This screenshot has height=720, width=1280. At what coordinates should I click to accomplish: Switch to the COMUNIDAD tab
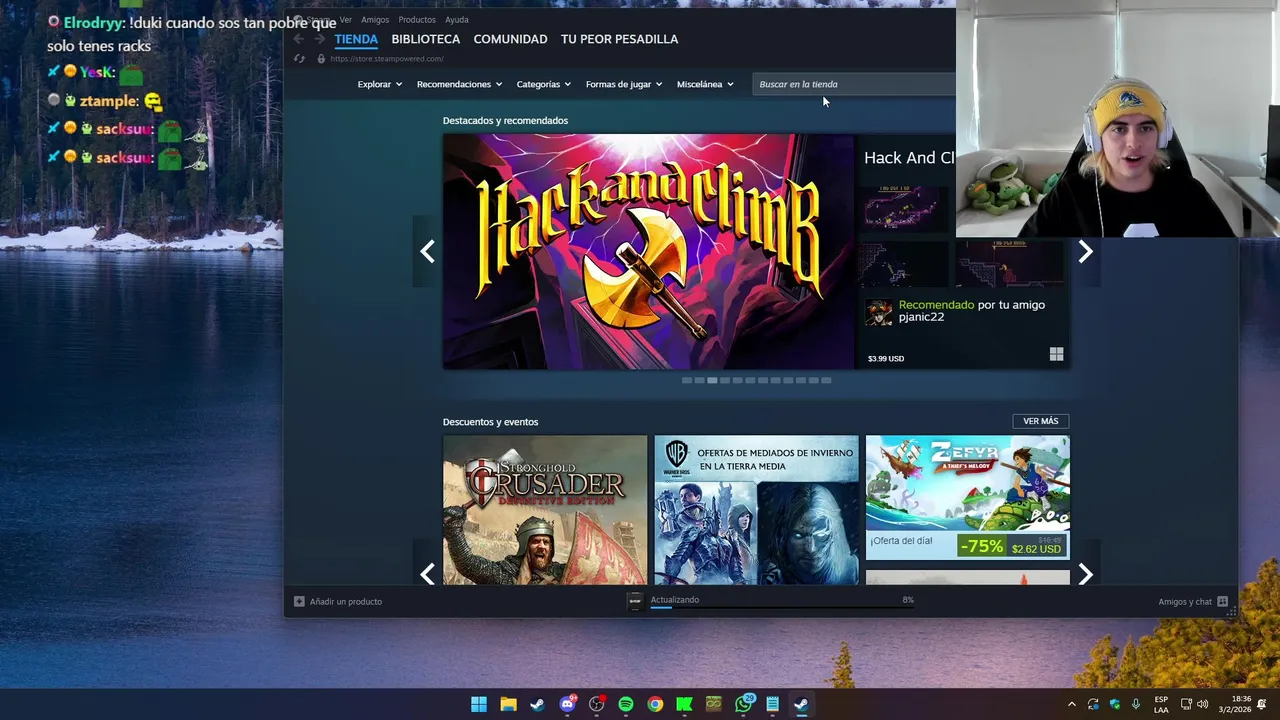(x=510, y=39)
